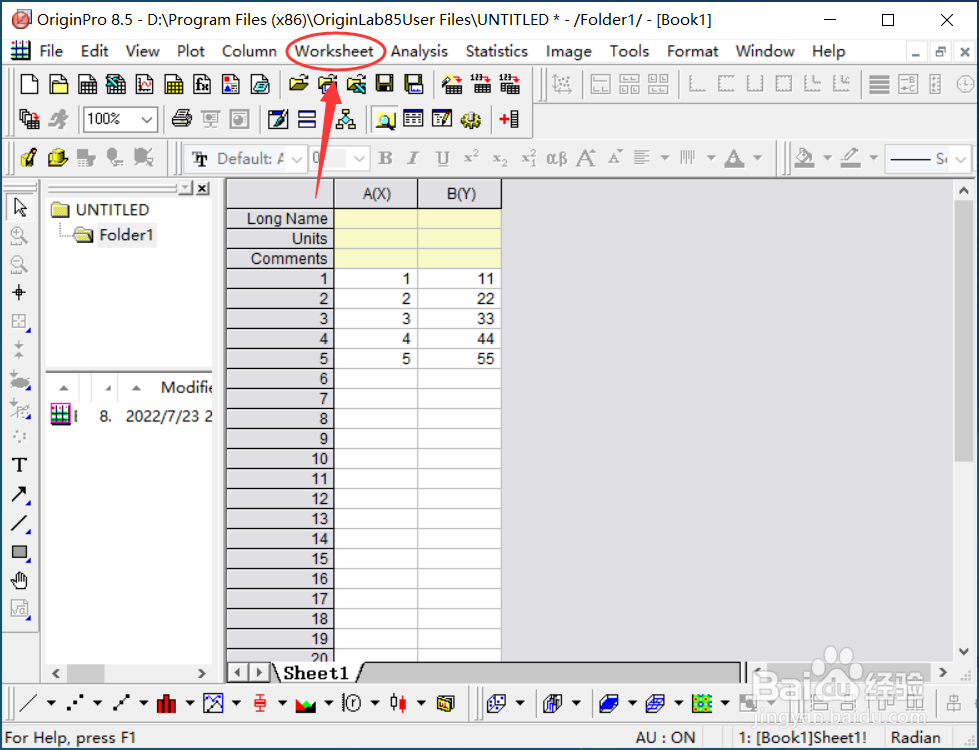Open the Project Explorer toggle icon
The height and width of the screenshot is (750, 979).
[385, 119]
